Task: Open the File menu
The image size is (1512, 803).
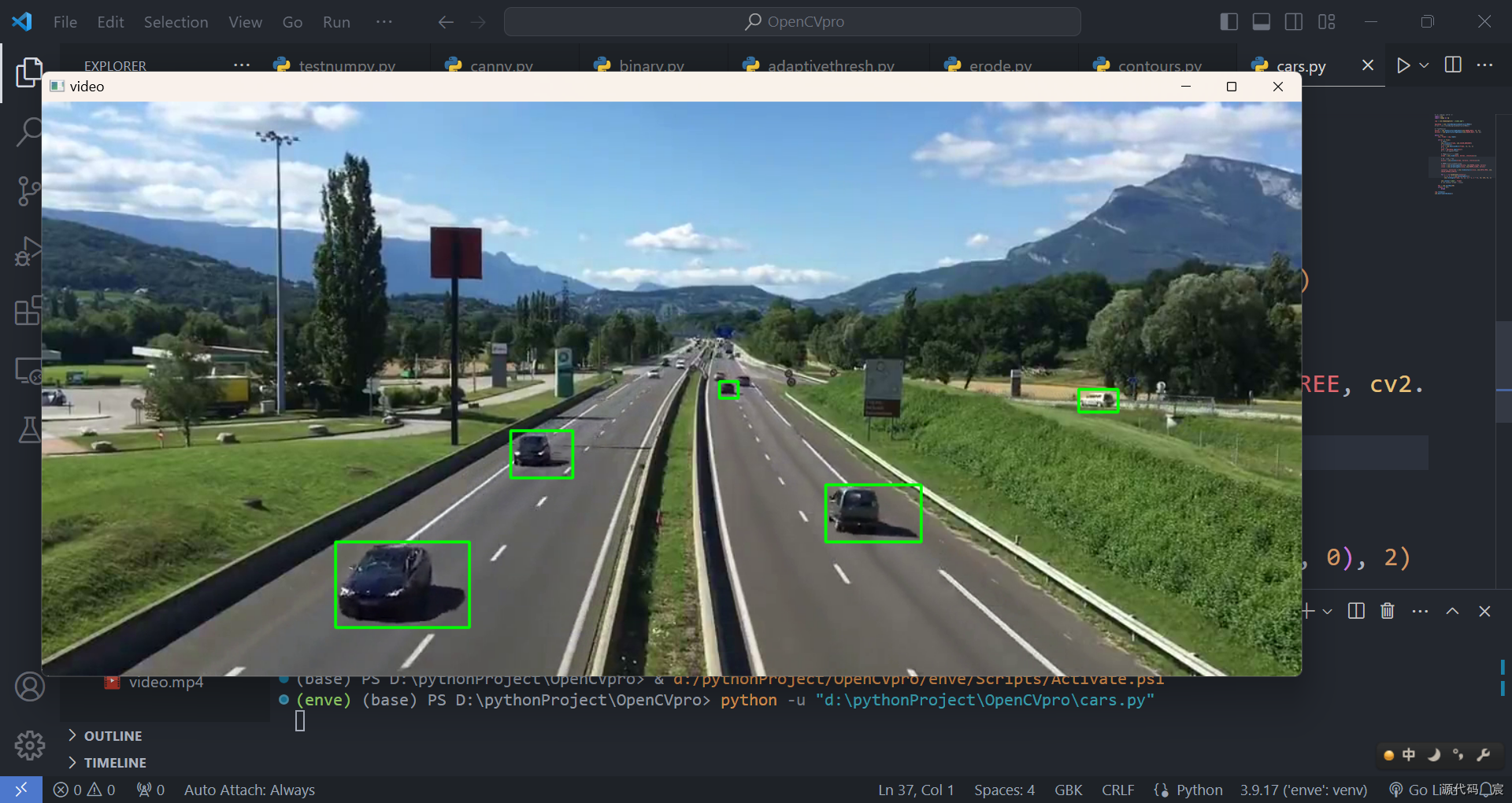Action: pos(65,22)
